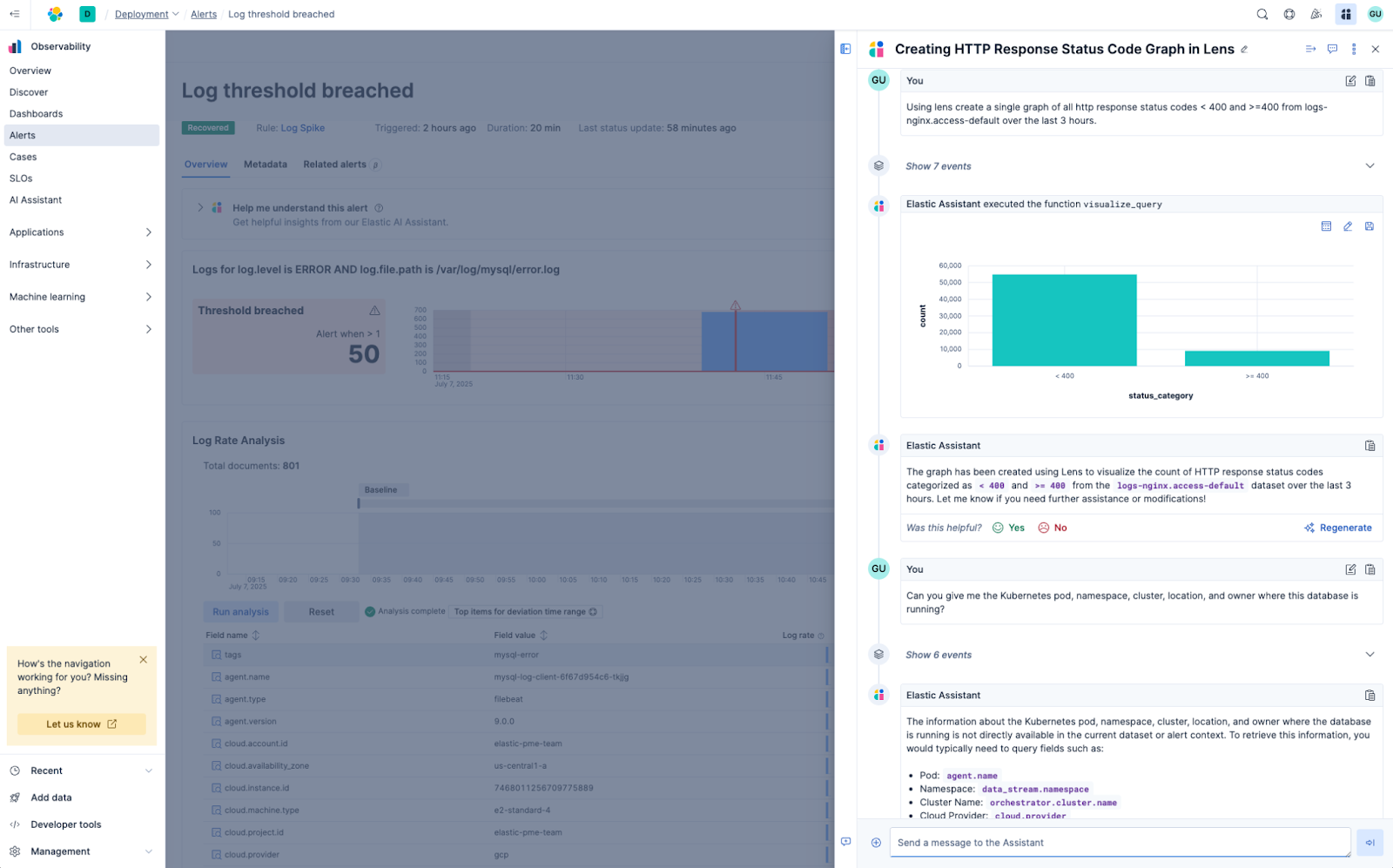1393x868 pixels.
Task: Select Cases in sidebar
Action: (x=24, y=158)
